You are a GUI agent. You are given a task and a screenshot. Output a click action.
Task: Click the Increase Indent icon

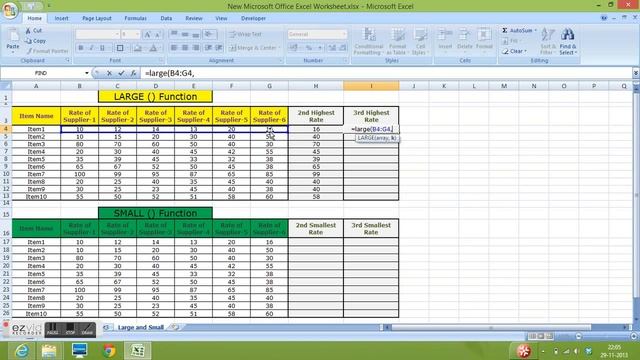pyautogui.click(x=219, y=48)
